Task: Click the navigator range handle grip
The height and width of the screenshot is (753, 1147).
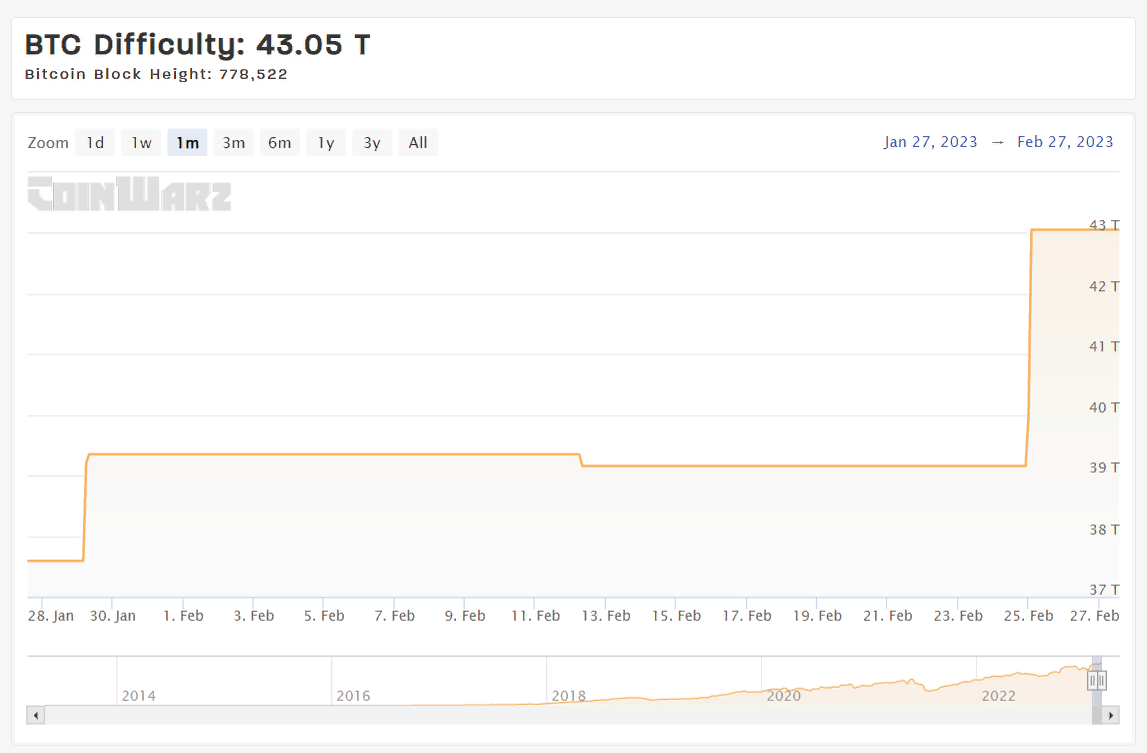Action: pos(1097,681)
